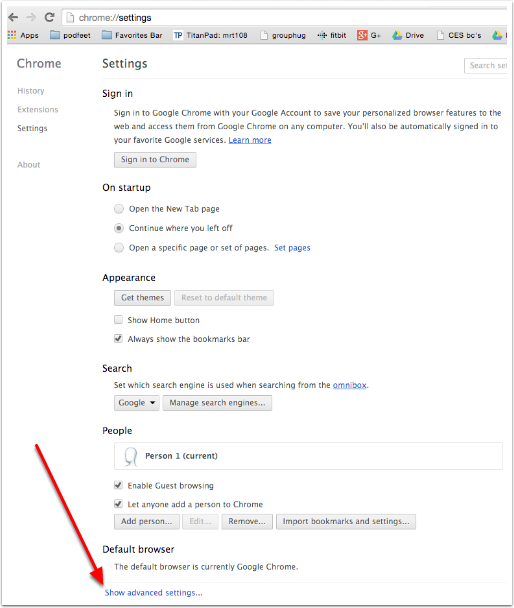Open the Drive bookmark

coord(408,35)
